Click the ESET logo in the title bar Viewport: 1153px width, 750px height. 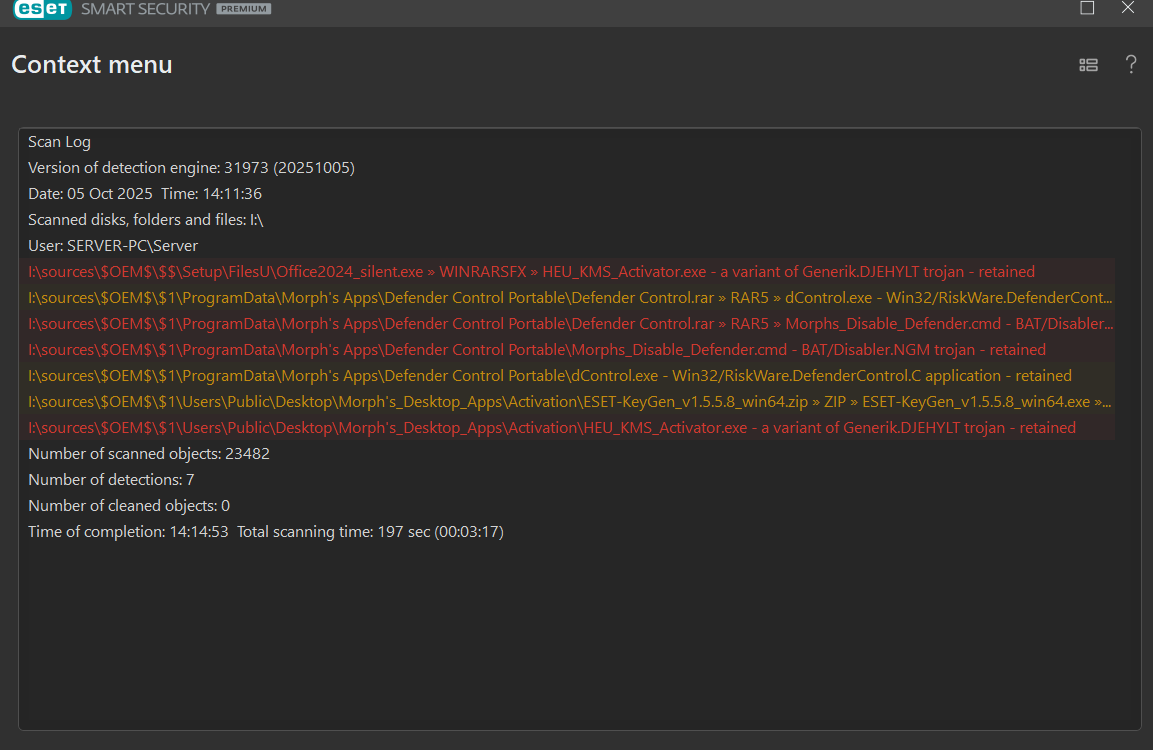click(40, 10)
